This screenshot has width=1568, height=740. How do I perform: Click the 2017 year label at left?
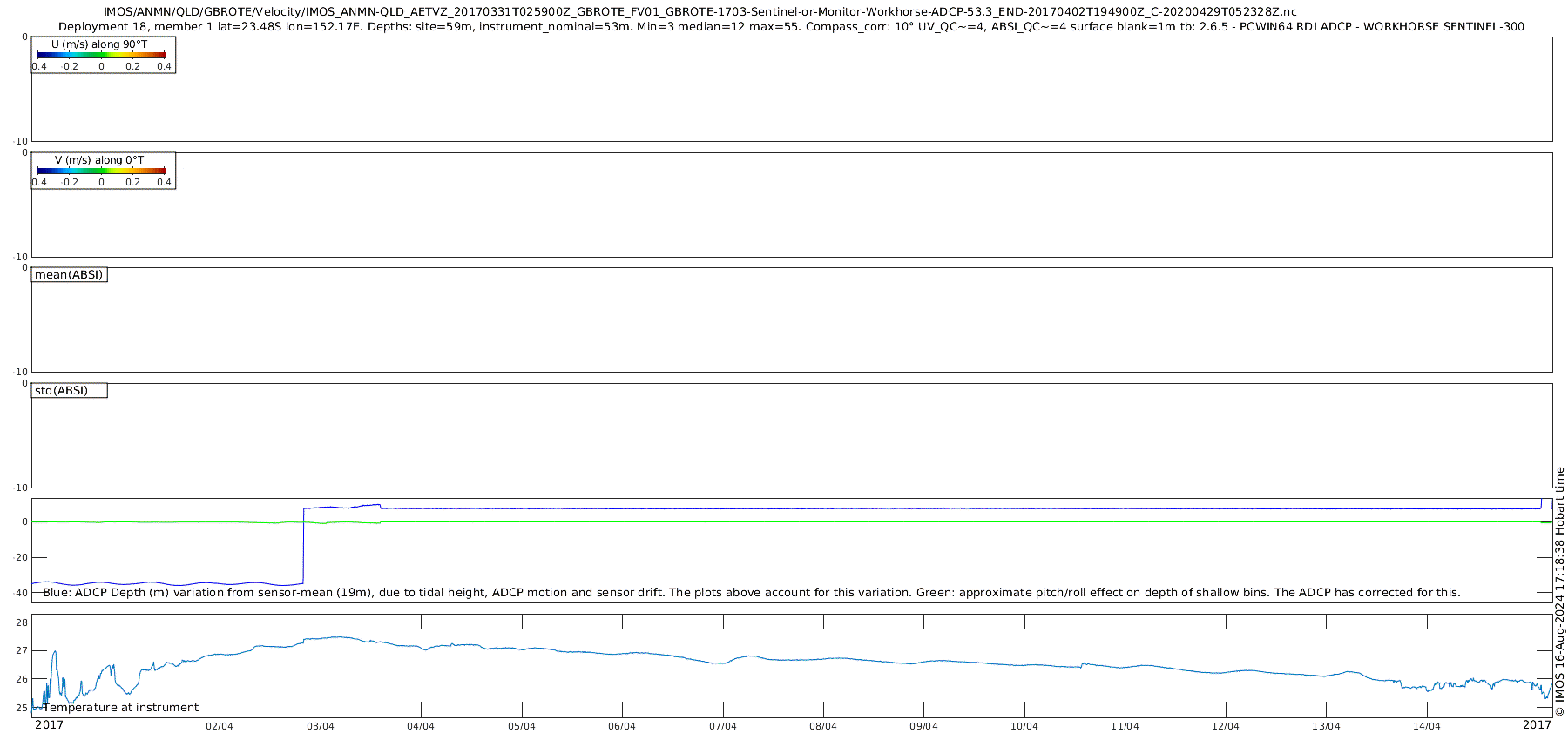49,725
